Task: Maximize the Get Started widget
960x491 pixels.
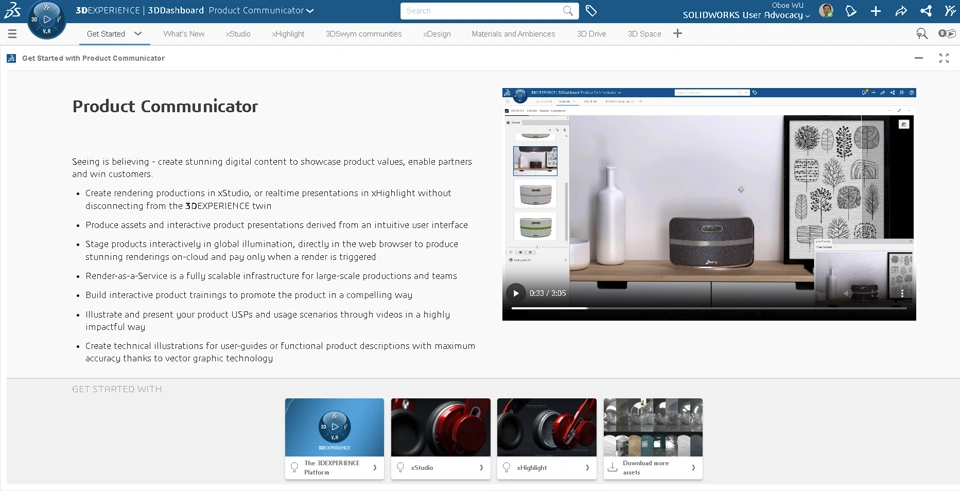Action: [x=944, y=58]
